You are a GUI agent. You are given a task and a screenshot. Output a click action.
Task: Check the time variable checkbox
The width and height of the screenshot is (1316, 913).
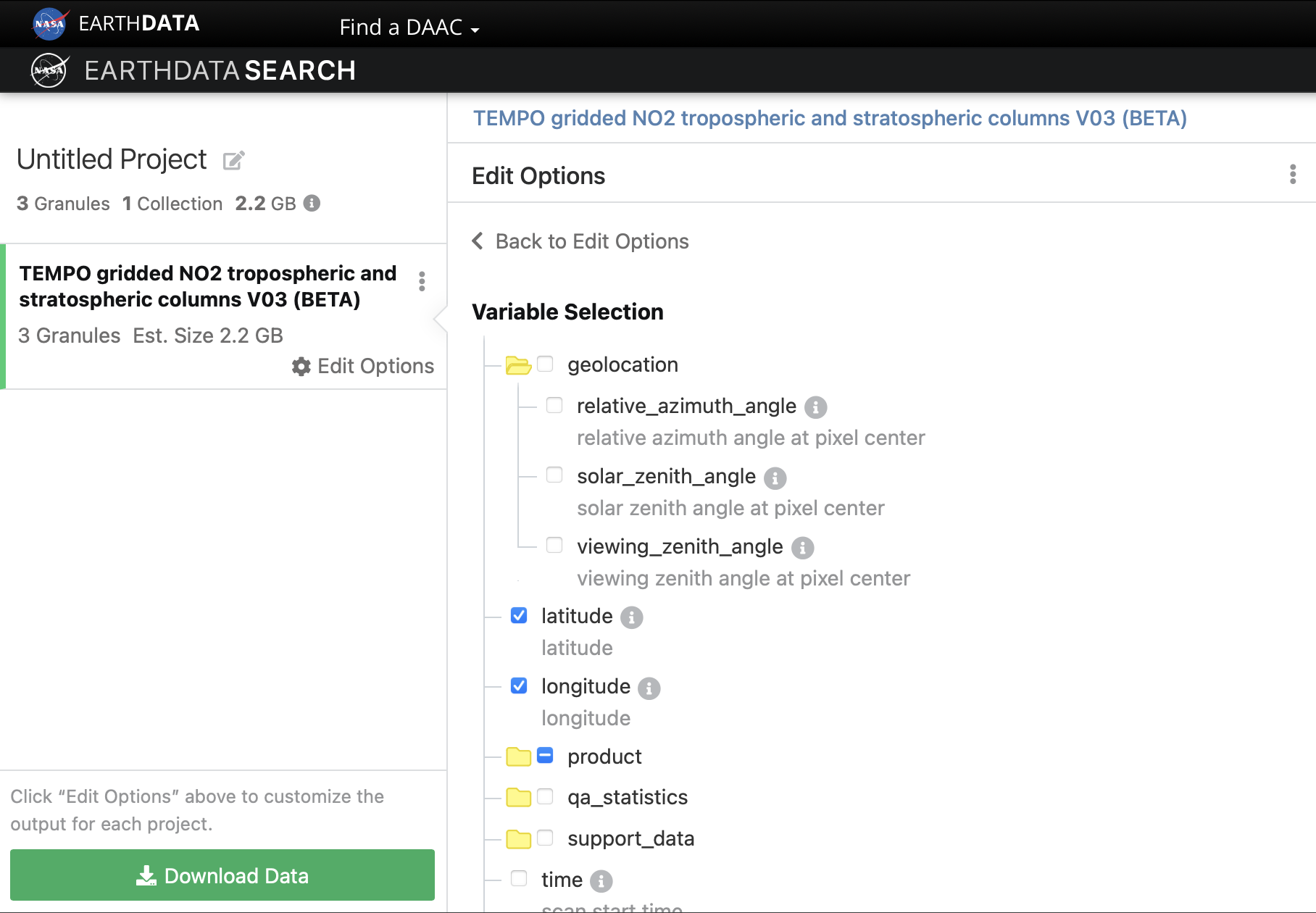point(519,879)
